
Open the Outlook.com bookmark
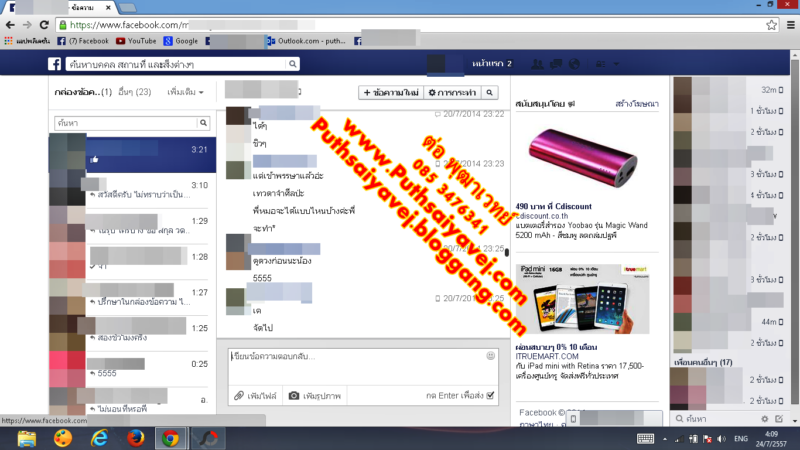point(306,41)
